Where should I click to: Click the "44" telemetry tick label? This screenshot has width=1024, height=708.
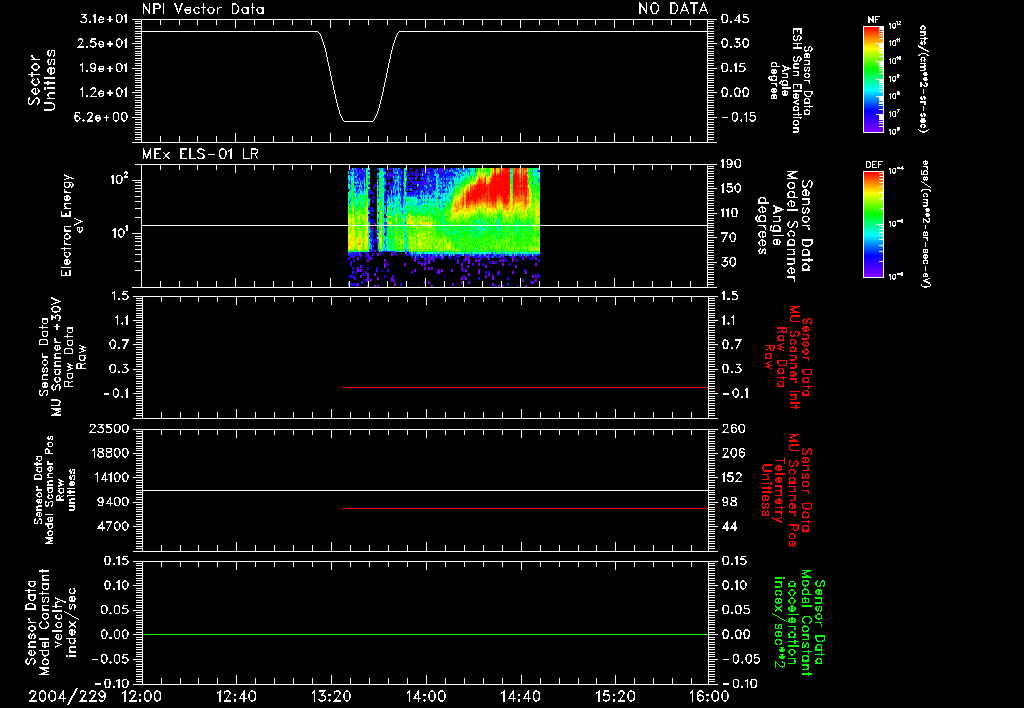point(728,526)
